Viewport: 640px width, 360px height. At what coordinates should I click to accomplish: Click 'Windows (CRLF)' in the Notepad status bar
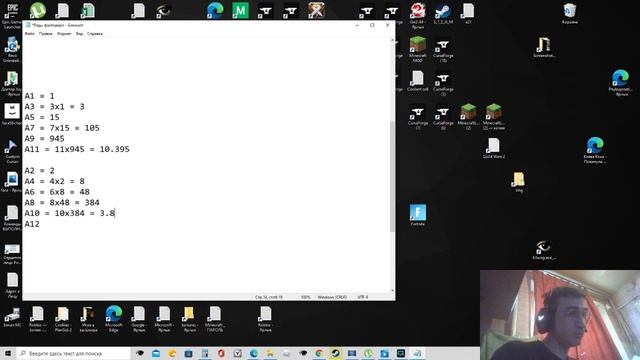coord(332,297)
